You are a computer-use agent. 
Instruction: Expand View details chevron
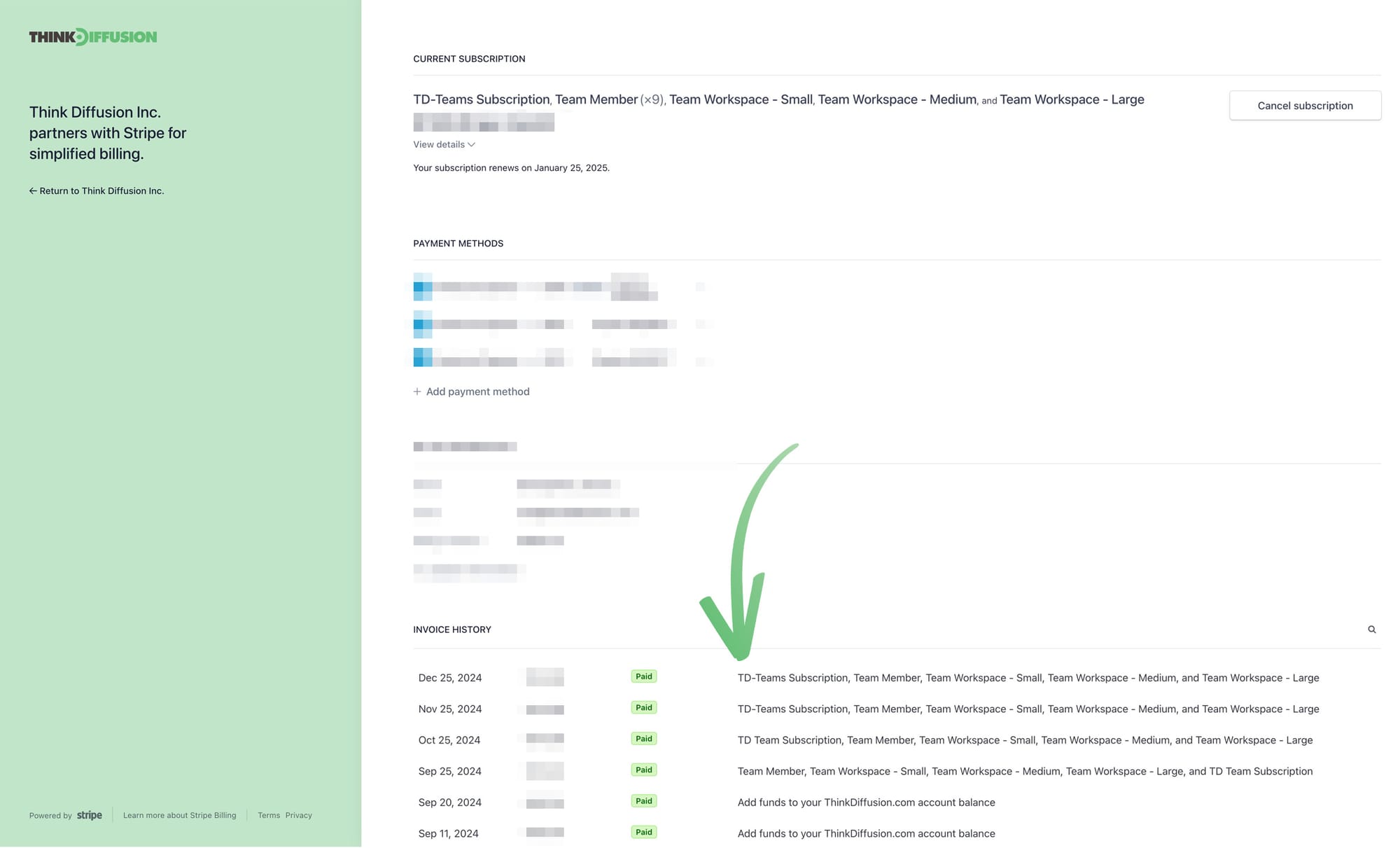tap(472, 145)
